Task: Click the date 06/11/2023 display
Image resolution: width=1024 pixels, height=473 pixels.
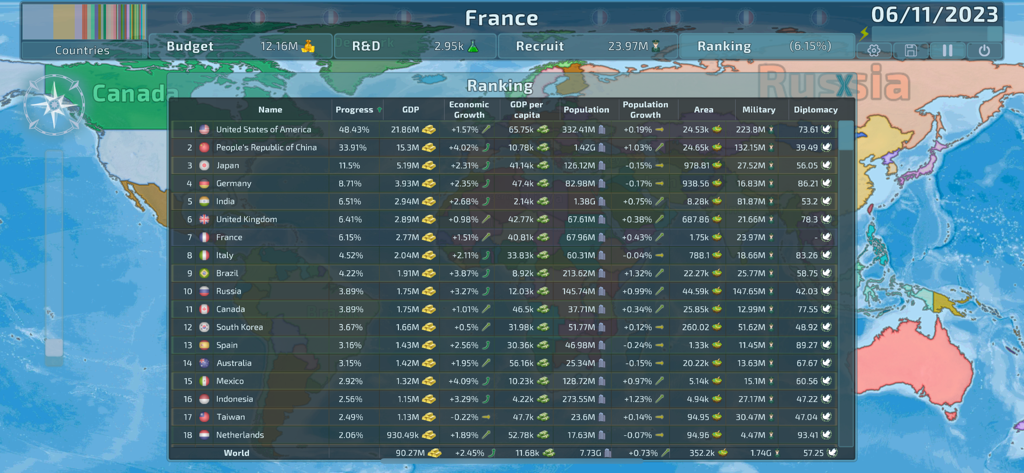Action: (x=935, y=14)
